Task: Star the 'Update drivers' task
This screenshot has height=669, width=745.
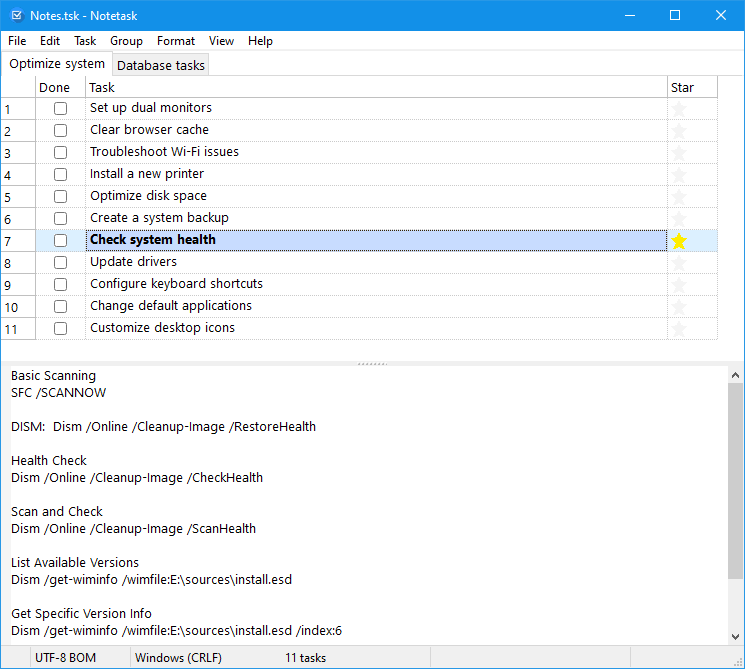Action: coord(679,263)
